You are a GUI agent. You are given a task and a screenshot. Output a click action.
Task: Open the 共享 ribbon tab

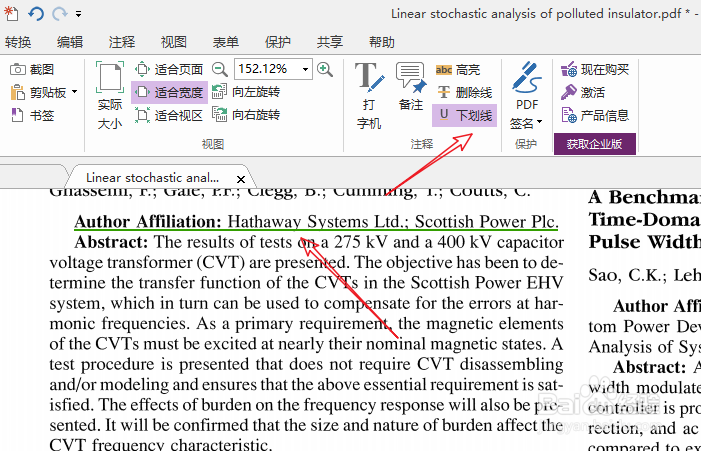(x=329, y=42)
